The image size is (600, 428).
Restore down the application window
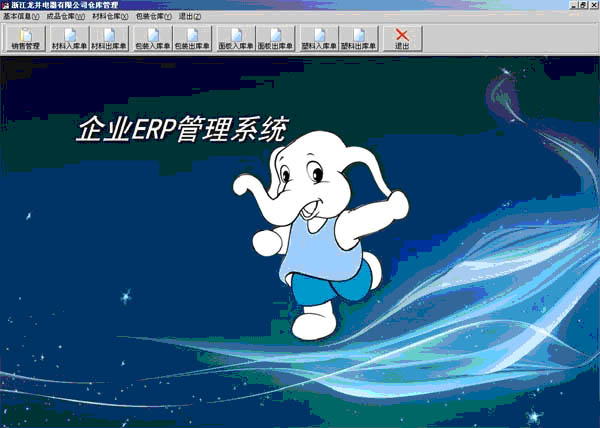(581, 5)
